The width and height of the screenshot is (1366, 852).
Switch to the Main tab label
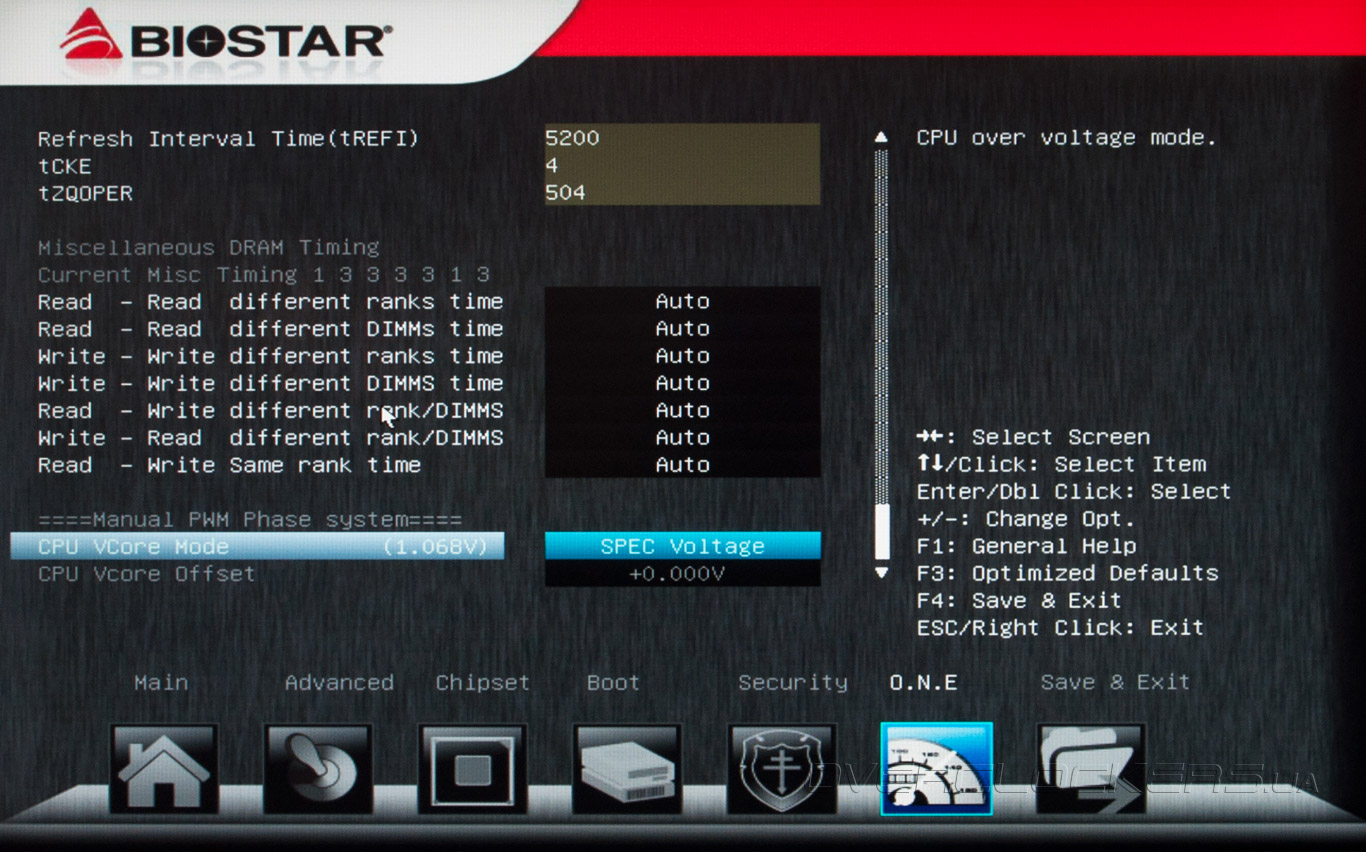pyautogui.click(x=161, y=683)
